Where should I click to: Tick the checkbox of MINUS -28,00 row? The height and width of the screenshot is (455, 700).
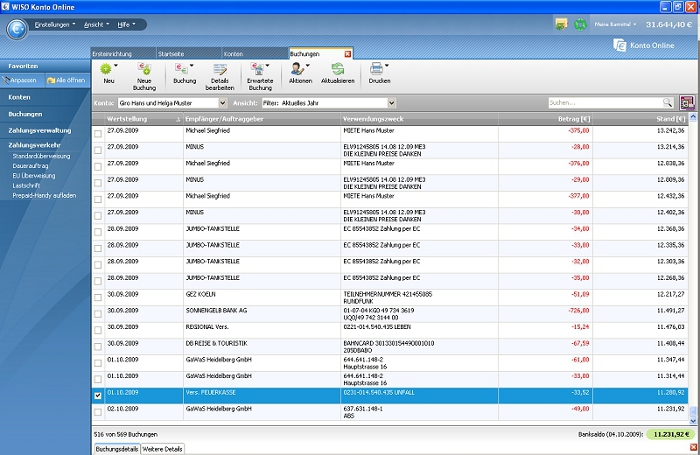98,150
